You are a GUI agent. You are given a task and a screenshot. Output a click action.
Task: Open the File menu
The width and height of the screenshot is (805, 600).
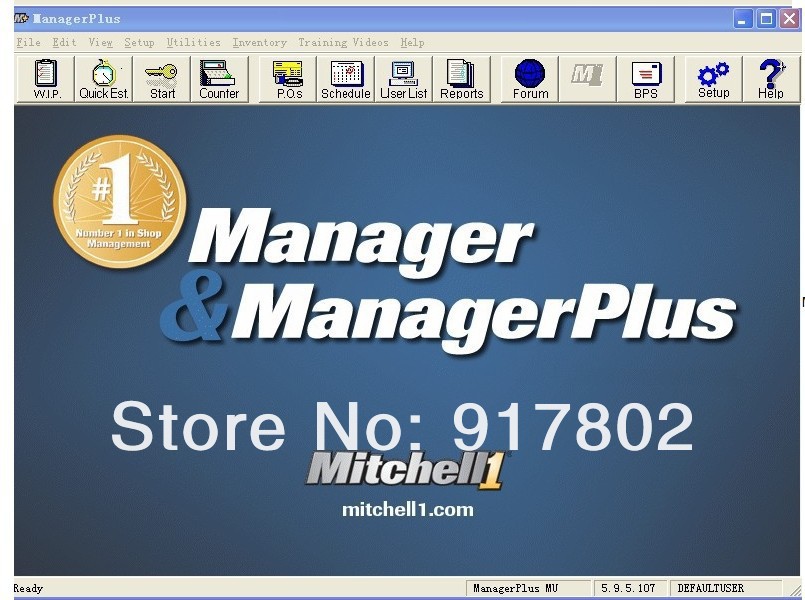click(x=28, y=43)
